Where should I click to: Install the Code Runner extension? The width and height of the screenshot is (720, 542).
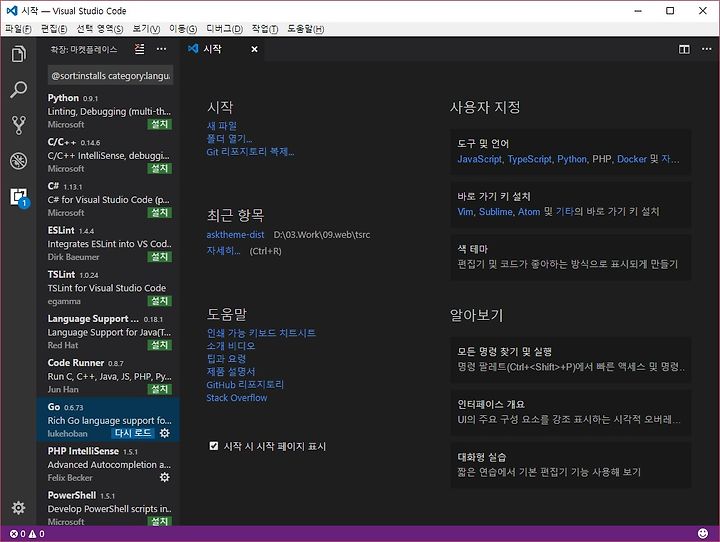(159, 389)
